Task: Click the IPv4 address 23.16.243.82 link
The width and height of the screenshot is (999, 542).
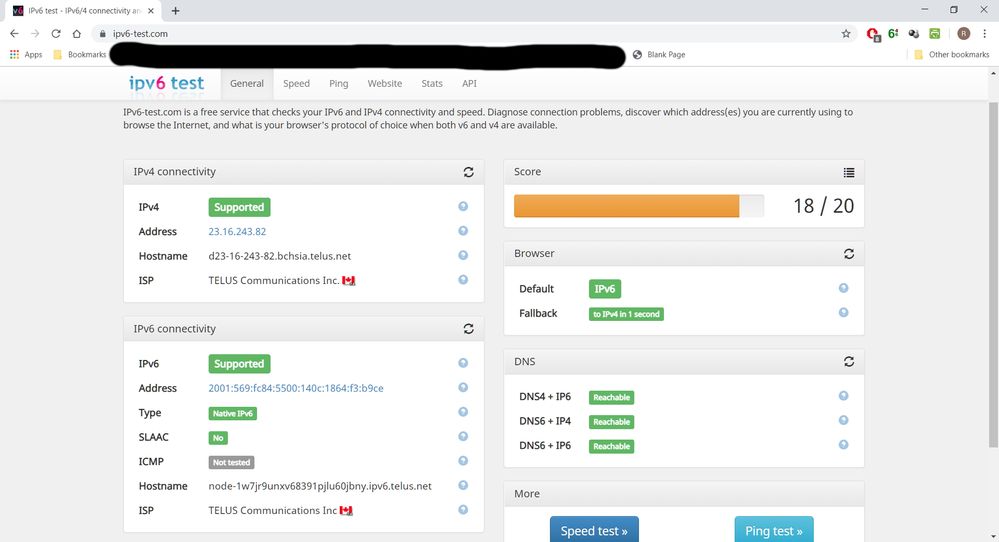Action: tap(237, 231)
